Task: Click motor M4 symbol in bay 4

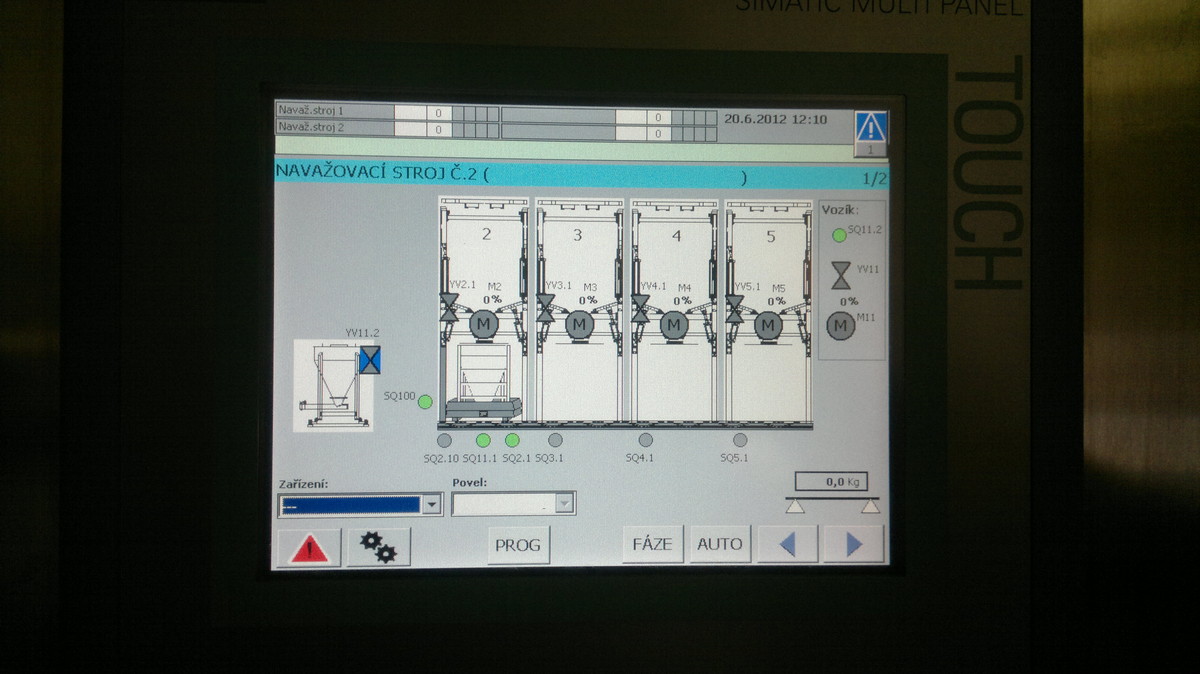Action: pyautogui.click(x=674, y=325)
